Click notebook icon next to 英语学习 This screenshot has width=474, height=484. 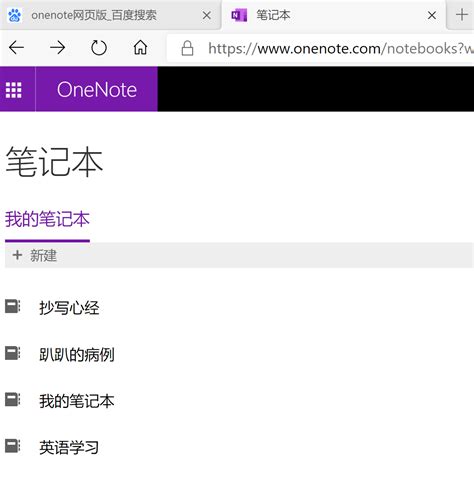pyautogui.click(x=13, y=446)
